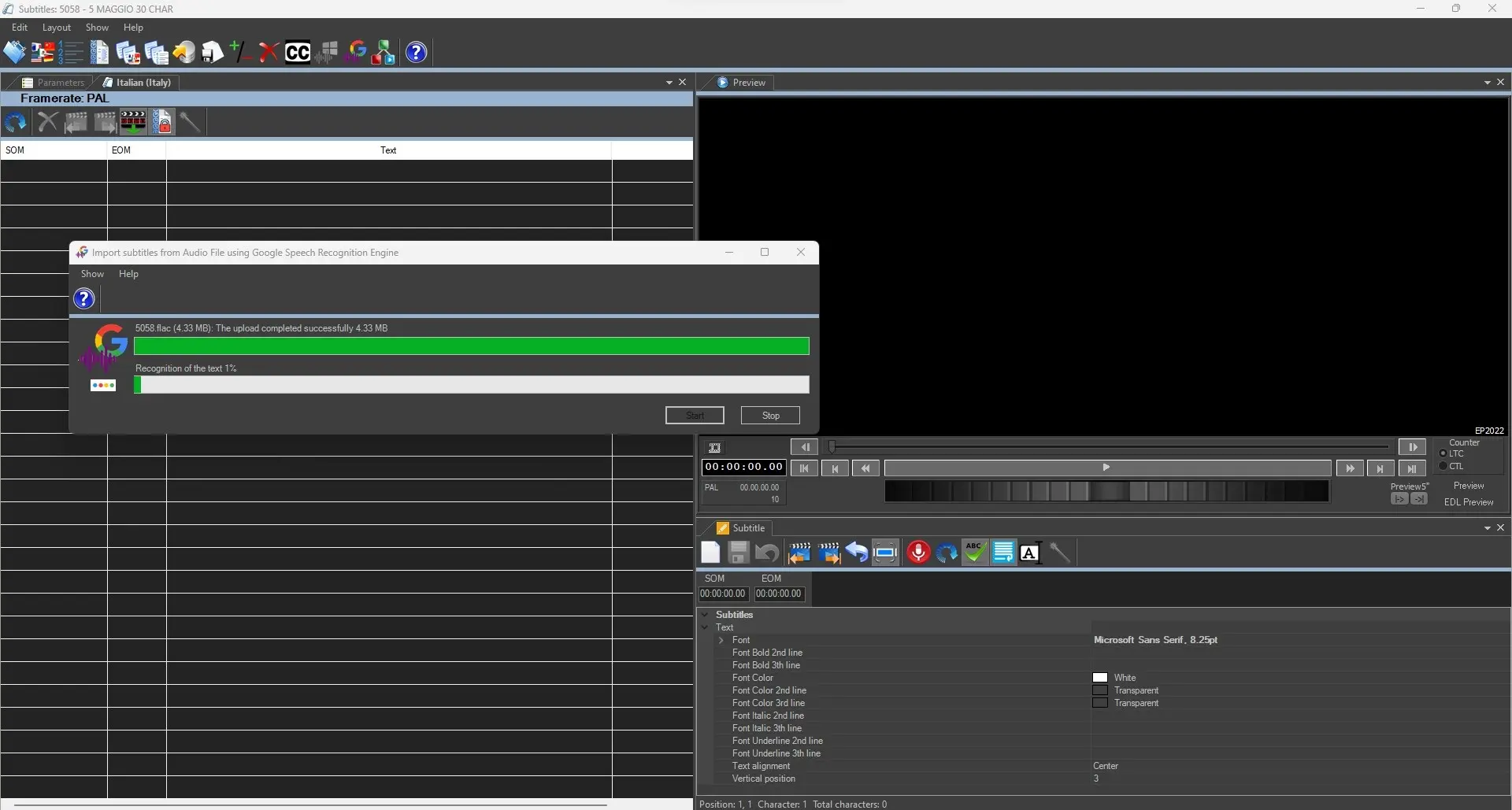Click the language flags translation icon
Image resolution: width=1512 pixels, height=810 pixels.
click(x=43, y=53)
